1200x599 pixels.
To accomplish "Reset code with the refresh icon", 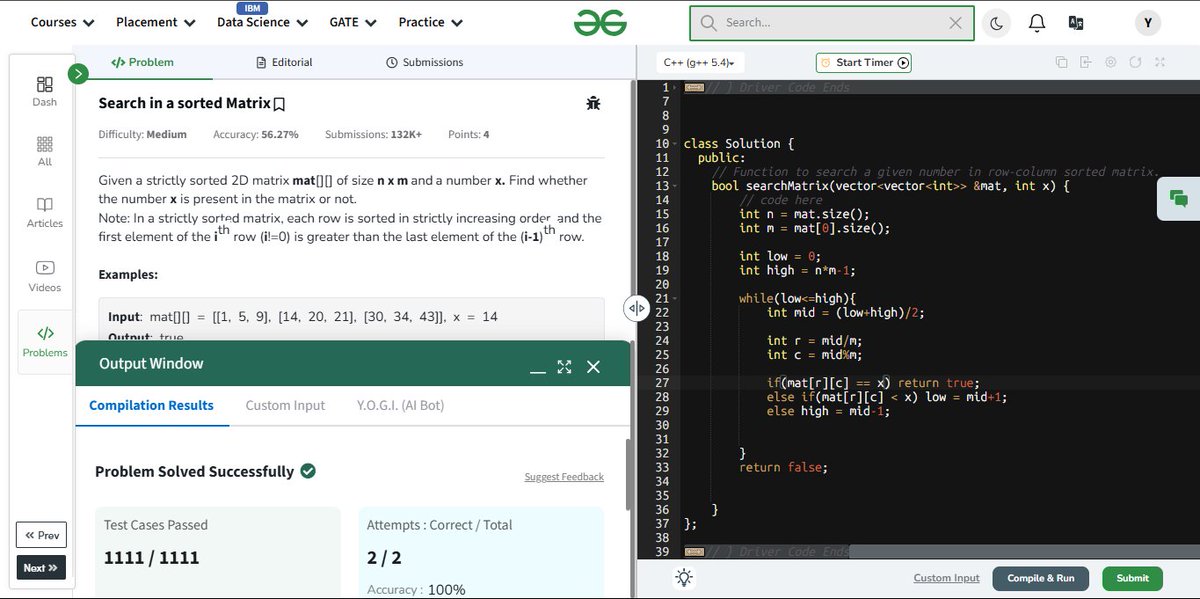I will click(1135, 63).
